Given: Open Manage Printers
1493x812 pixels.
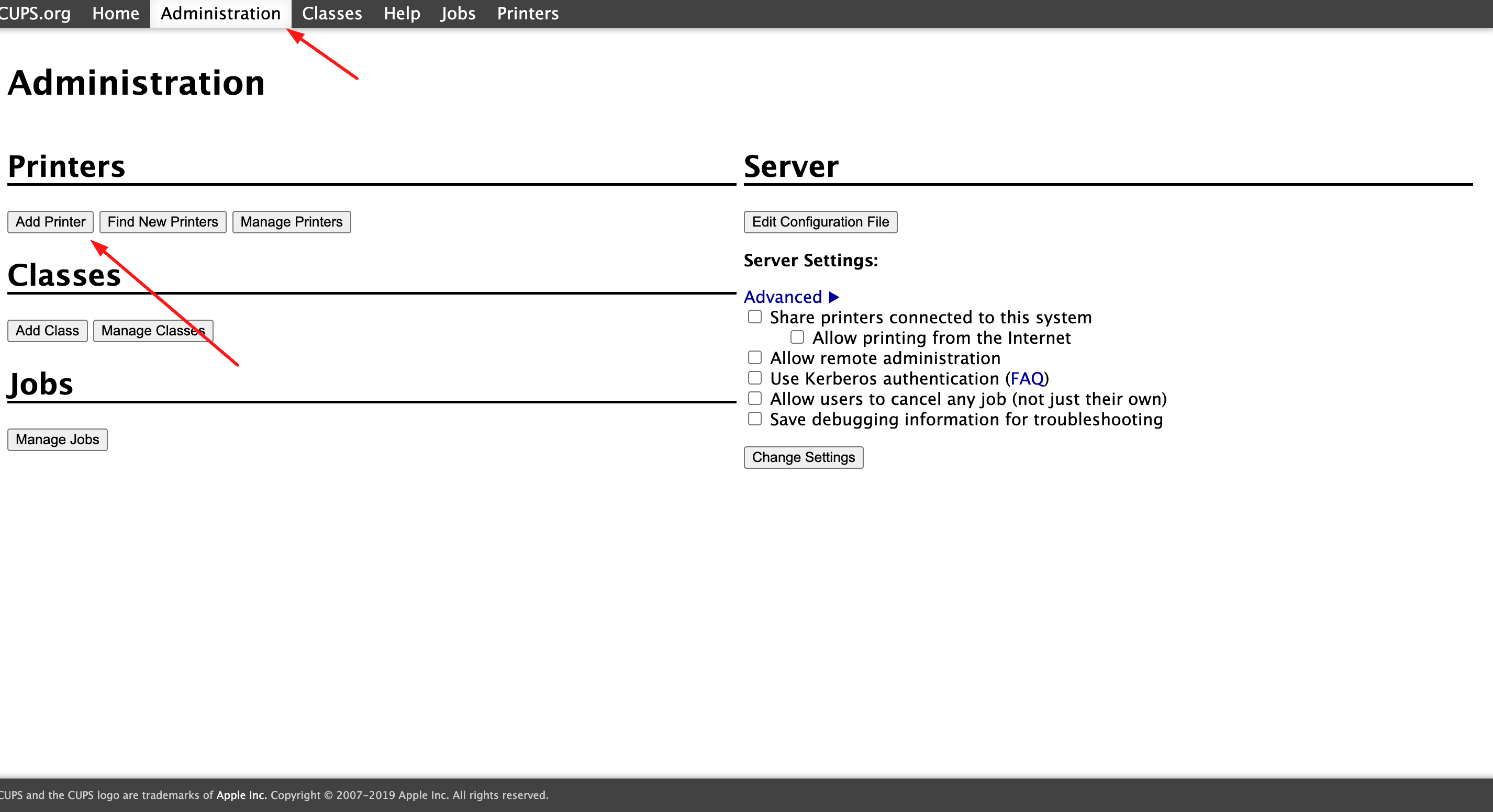Looking at the screenshot, I should coord(291,222).
